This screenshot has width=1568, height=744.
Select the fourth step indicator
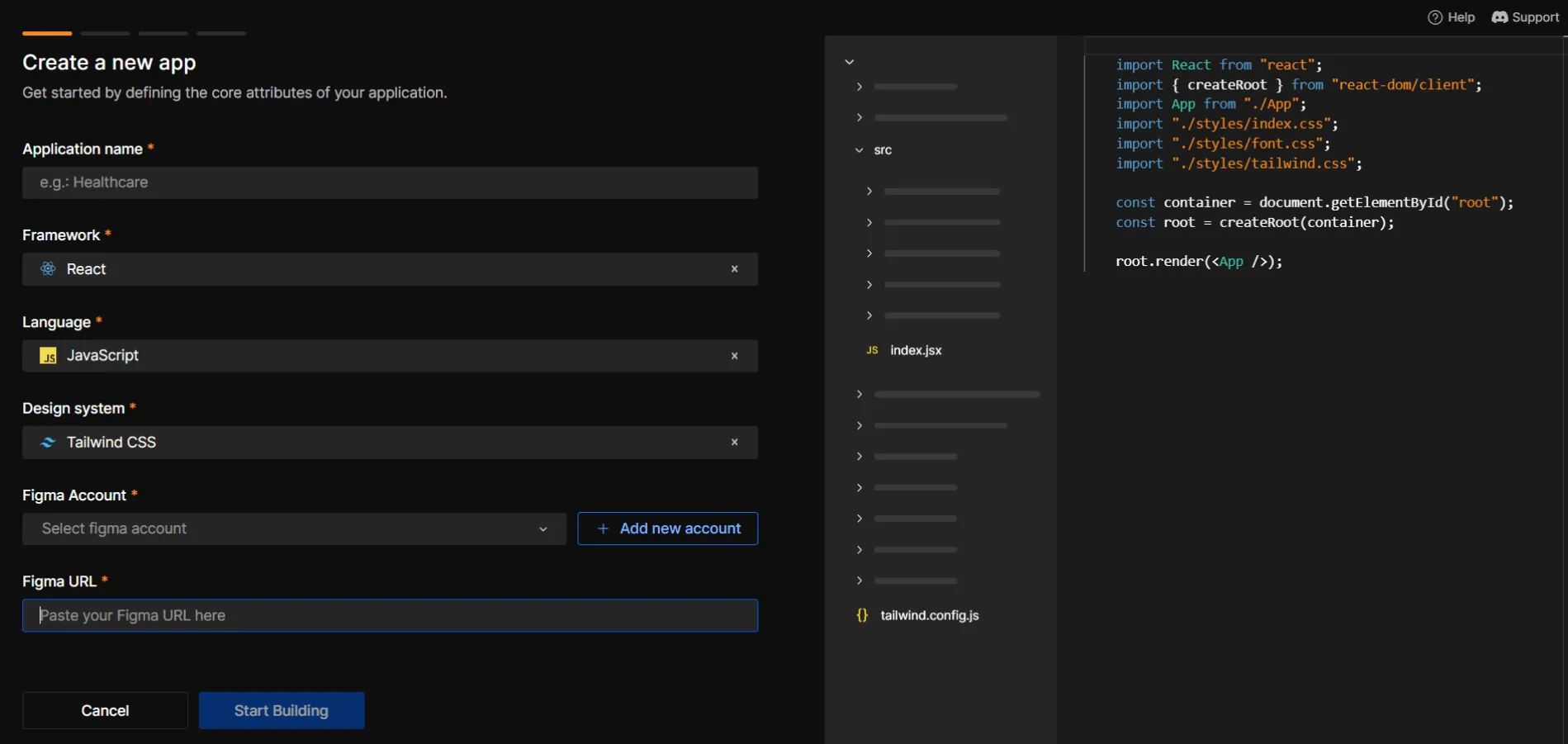click(x=221, y=33)
